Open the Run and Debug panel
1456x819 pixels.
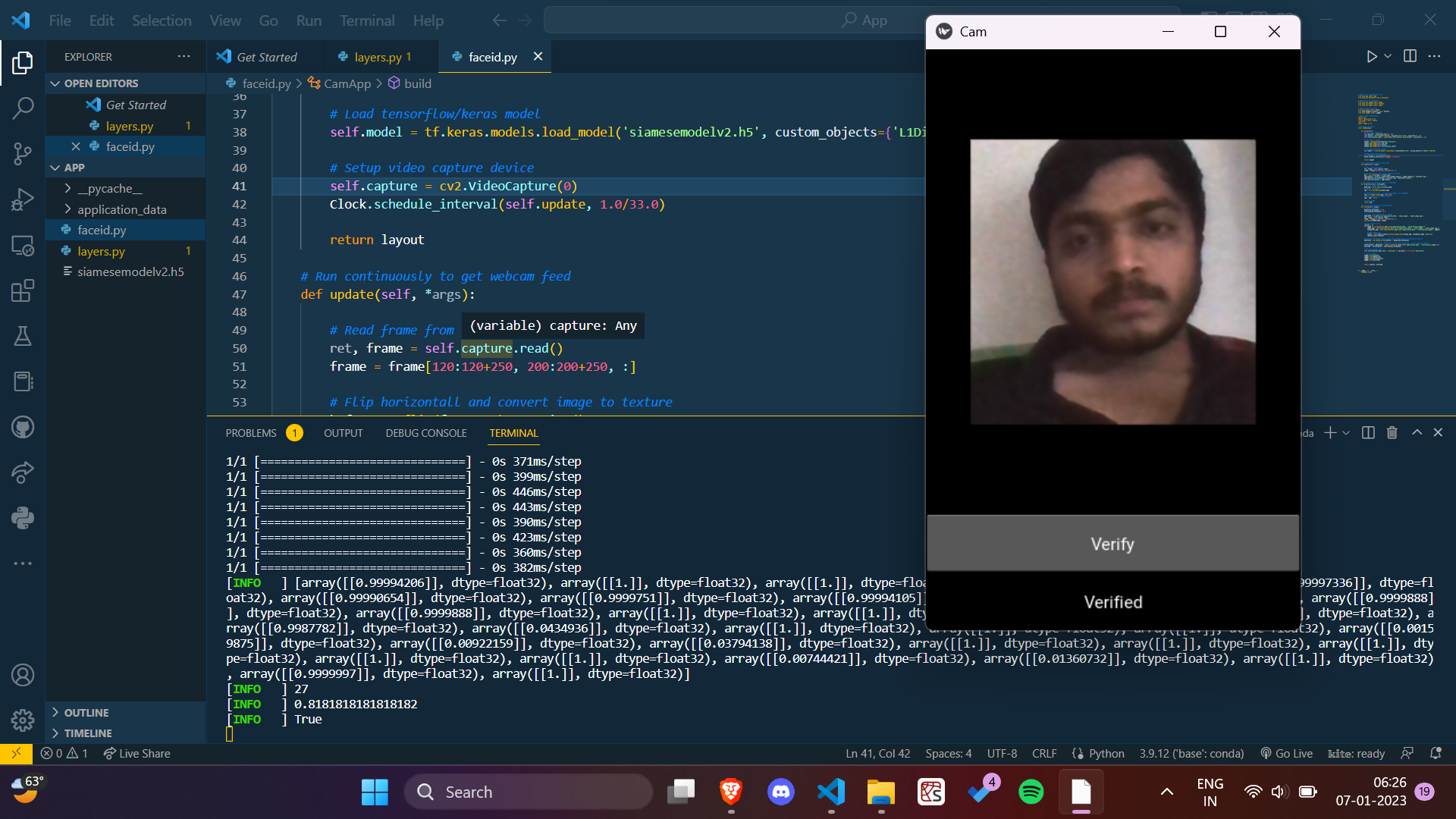pyautogui.click(x=23, y=199)
